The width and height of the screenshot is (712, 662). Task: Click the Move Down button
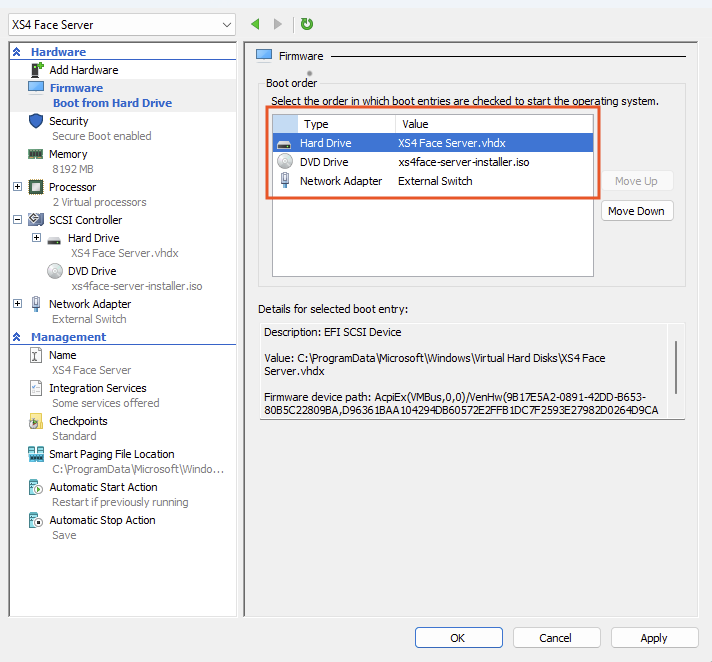coord(636,211)
